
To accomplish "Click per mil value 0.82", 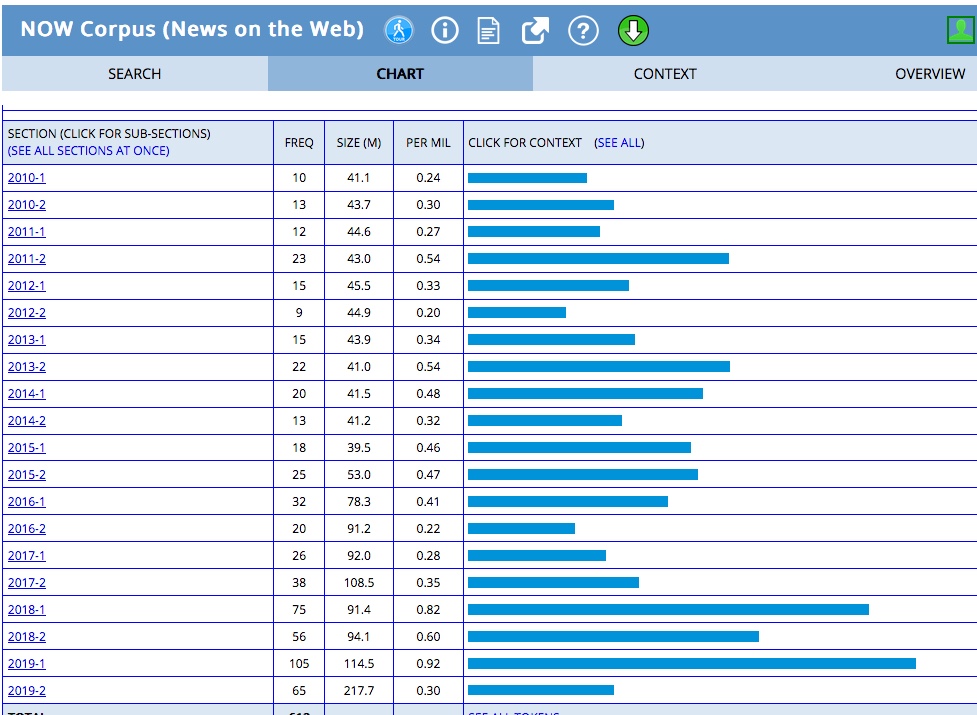I will pos(428,610).
